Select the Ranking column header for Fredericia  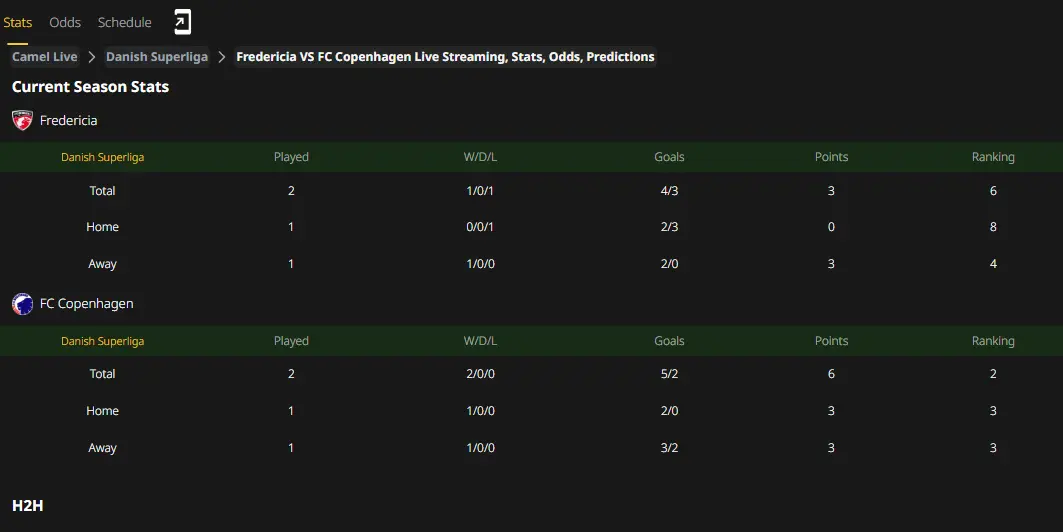click(993, 157)
